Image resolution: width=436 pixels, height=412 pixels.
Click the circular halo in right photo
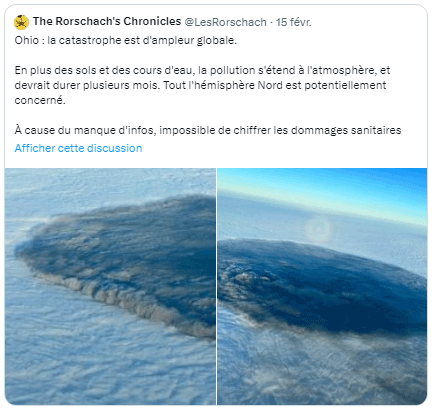pyautogui.click(x=318, y=229)
